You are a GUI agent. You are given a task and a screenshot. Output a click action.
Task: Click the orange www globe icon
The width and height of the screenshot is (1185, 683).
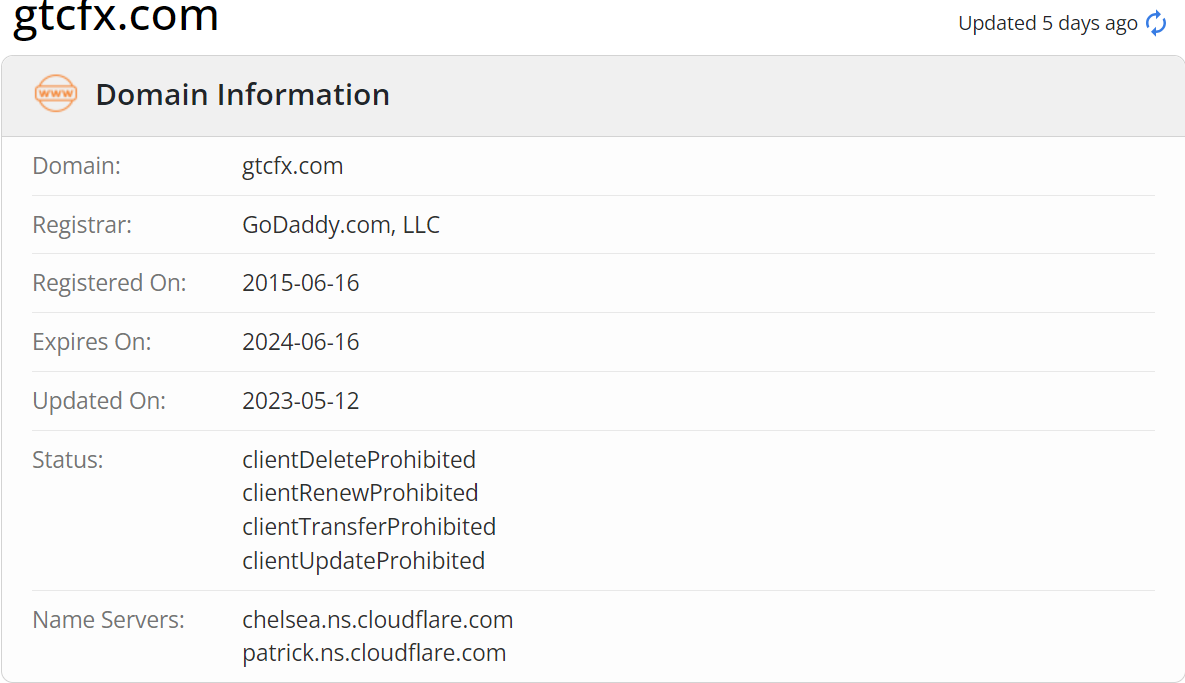coord(56,94)
